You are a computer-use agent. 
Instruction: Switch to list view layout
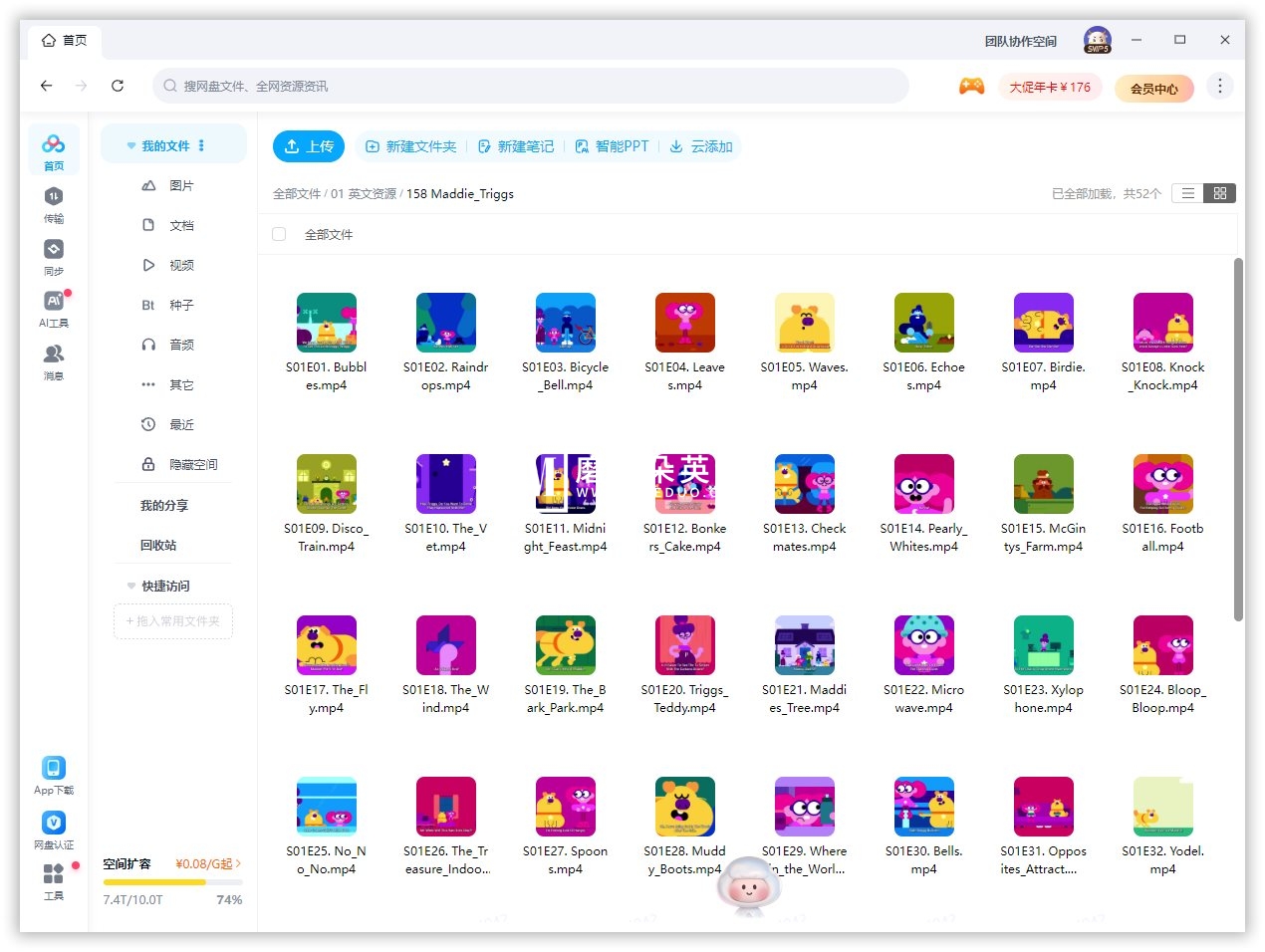[x=1187, y=193]
